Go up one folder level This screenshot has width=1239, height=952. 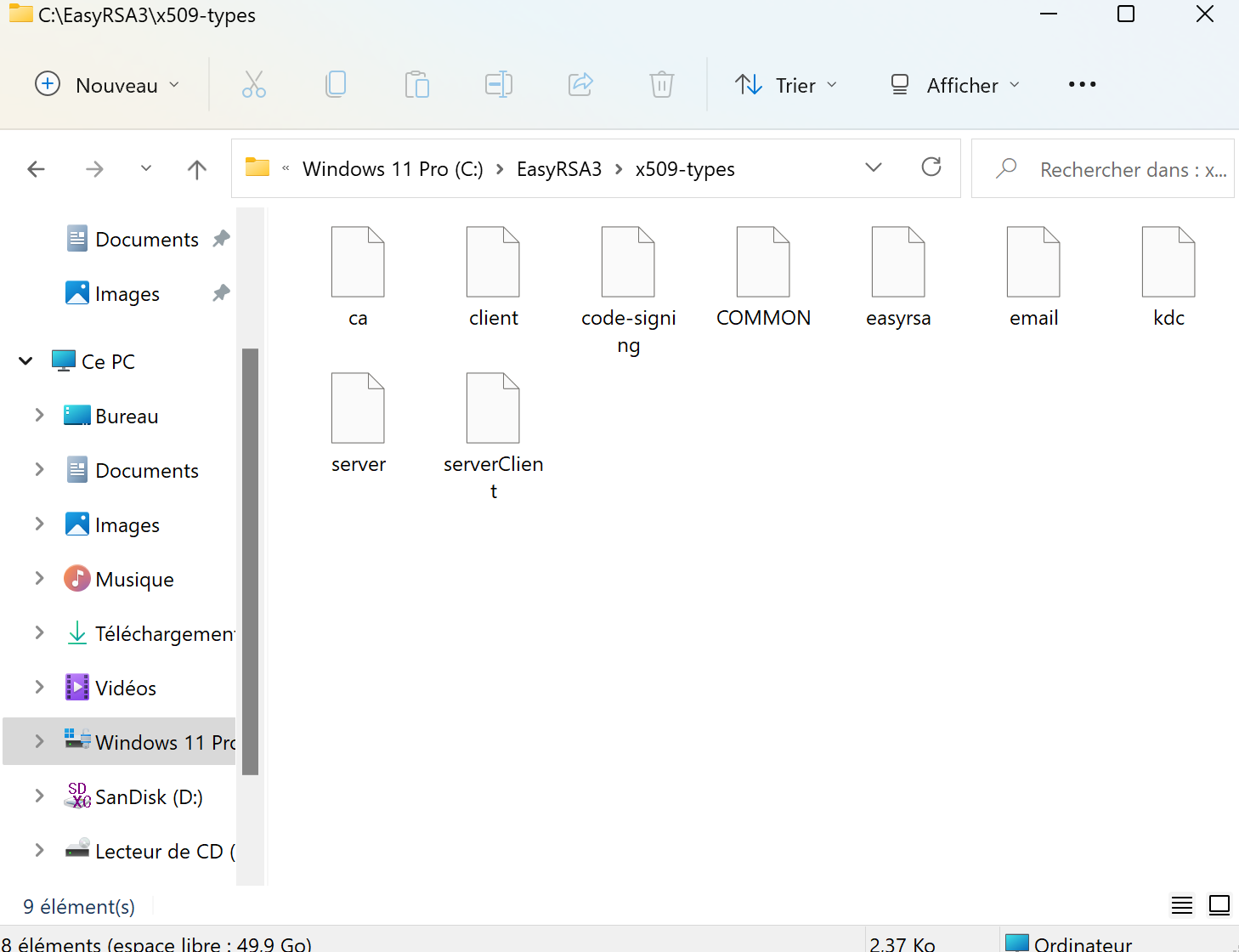coord(197,169)
